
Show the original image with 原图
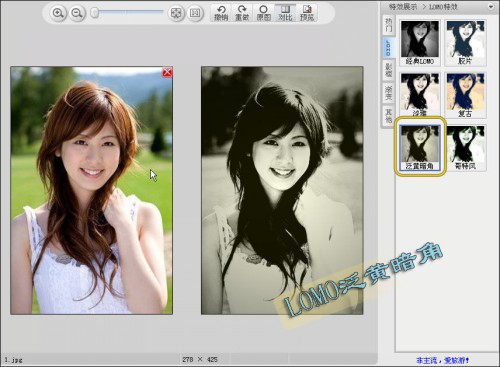[263, 13]
